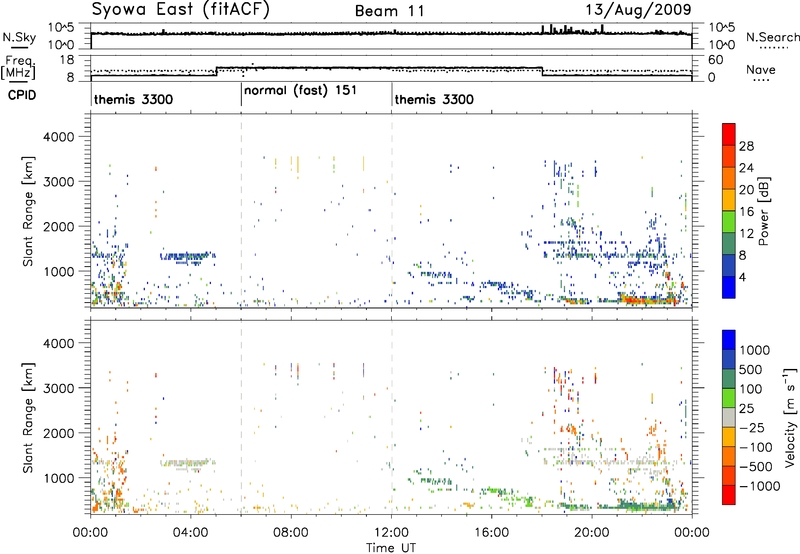This screenshot has height=554, width=800.
Task: Click the '500' Velocity colorbar label
Action: [x=751, y=369]
